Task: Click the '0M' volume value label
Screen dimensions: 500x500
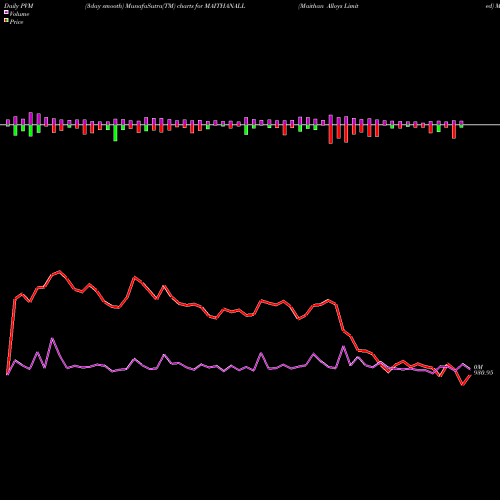Action: tap(478, 367)
